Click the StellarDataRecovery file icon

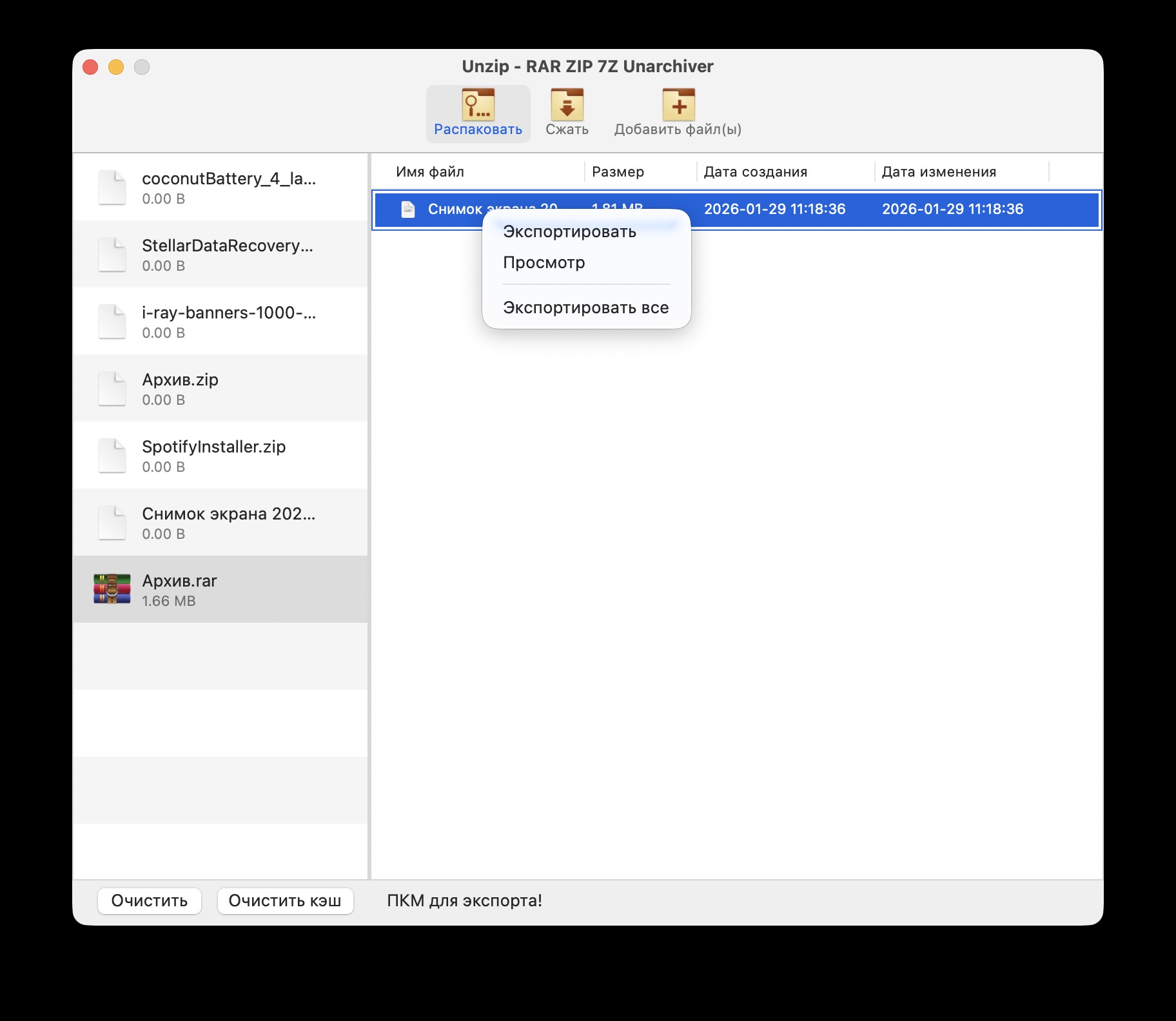(x=112, y=254)
